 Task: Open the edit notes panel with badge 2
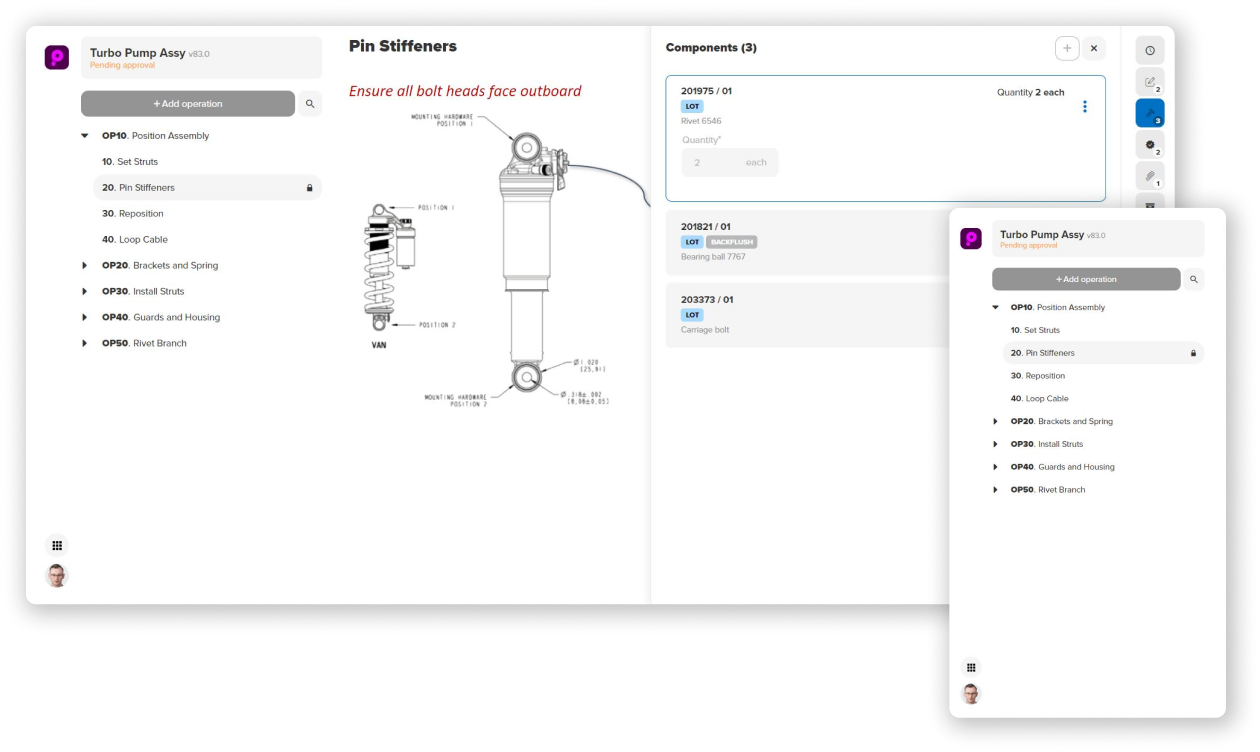coord(1150,82)
